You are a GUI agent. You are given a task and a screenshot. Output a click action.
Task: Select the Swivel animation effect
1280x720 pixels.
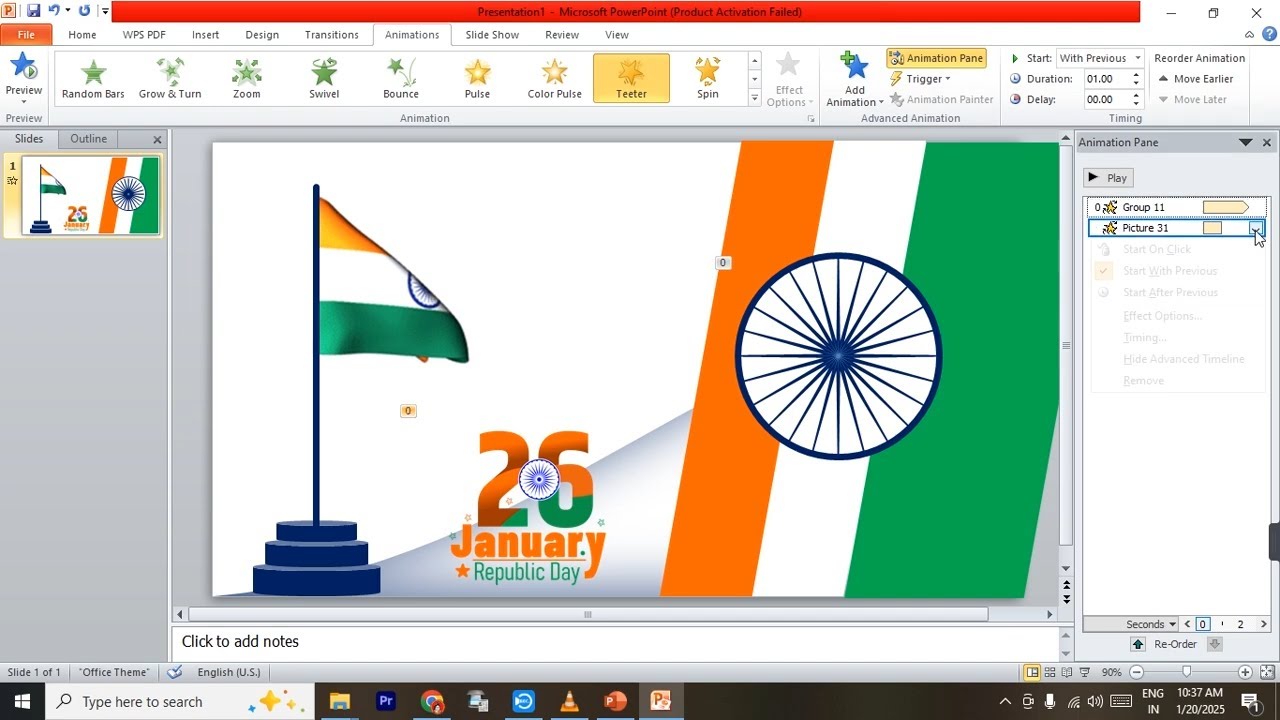pos(324,78)
